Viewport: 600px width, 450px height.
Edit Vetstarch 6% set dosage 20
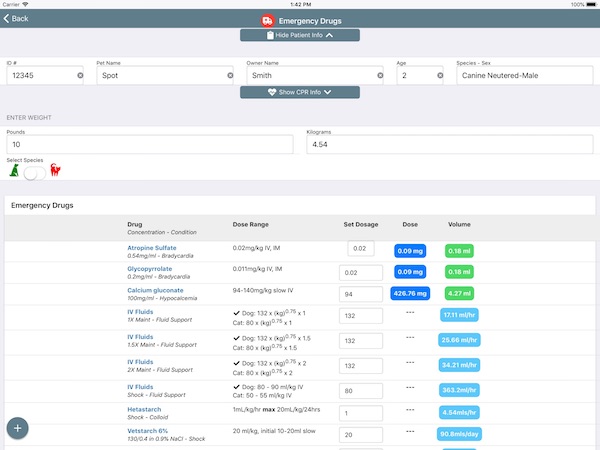pyautogui.click(x=361, y=435)
